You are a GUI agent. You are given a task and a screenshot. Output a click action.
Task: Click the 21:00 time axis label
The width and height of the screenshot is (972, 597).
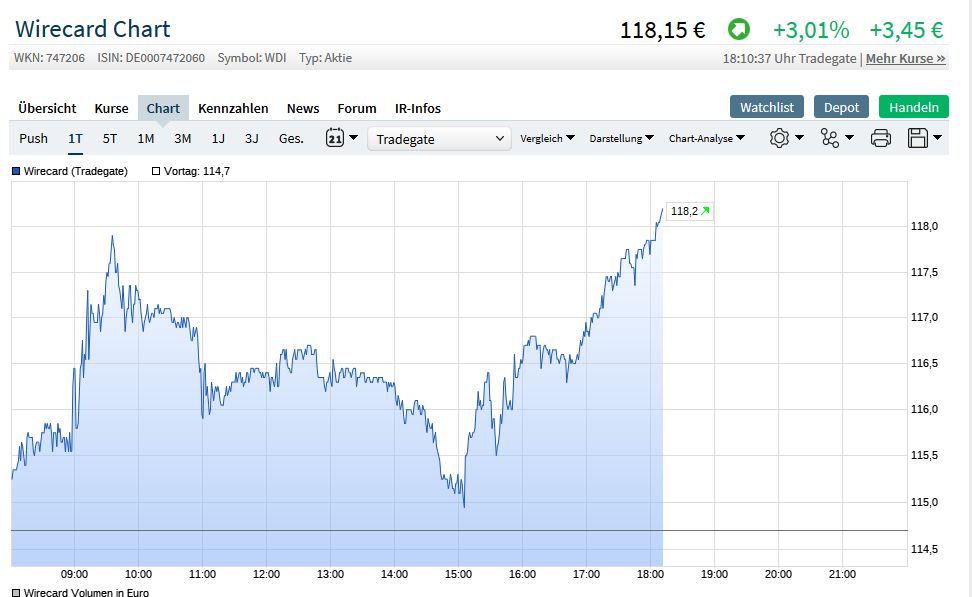click(842, 574)
